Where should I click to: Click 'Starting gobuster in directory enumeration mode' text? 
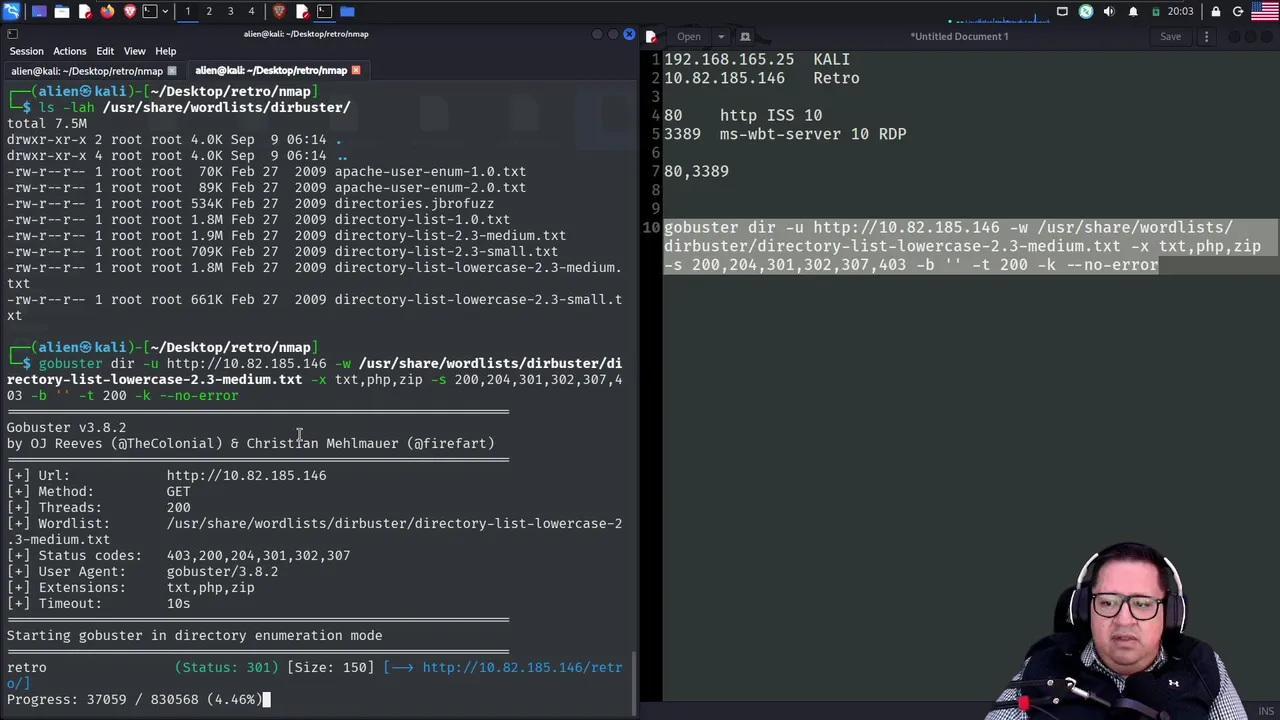(194, 636)
